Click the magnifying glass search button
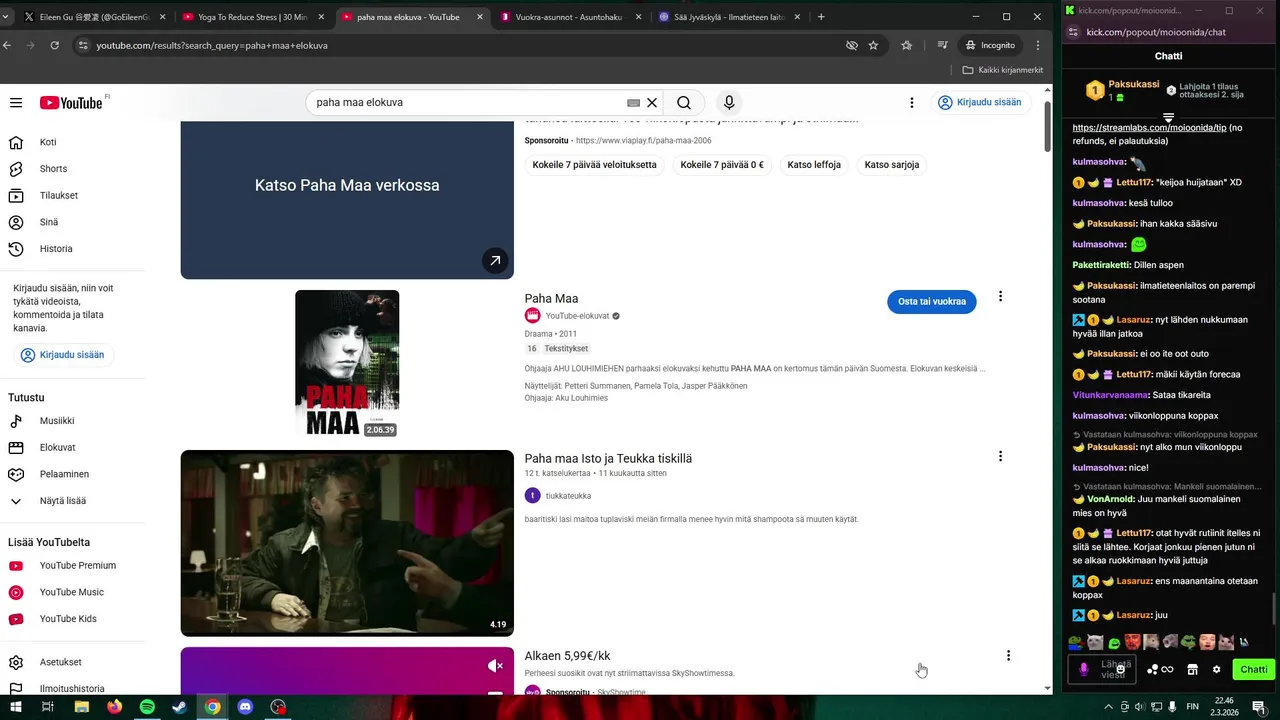This screenshot has height=720, width=1280. pos(684,102)
